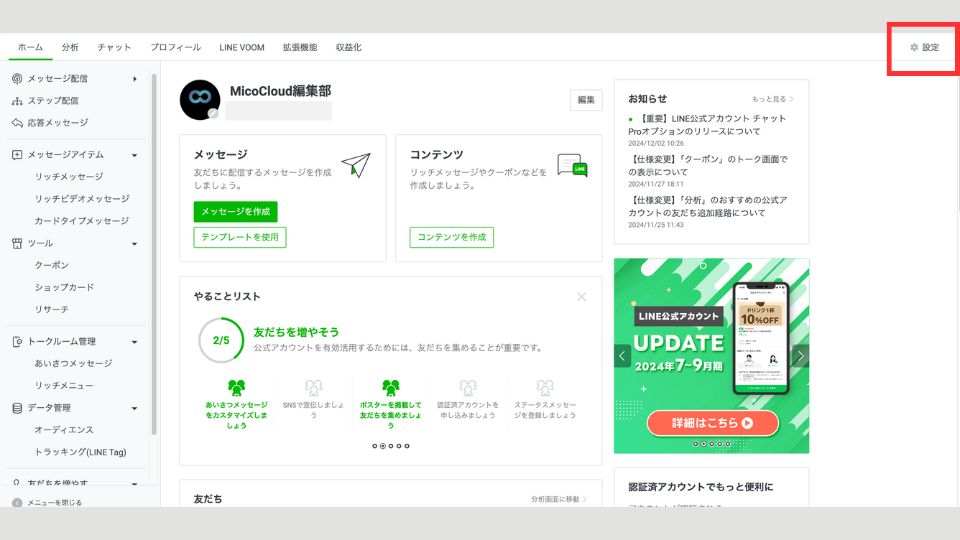Open the プロフィール tab
This screenshot has width=960, height=540.
pos(176,47)
